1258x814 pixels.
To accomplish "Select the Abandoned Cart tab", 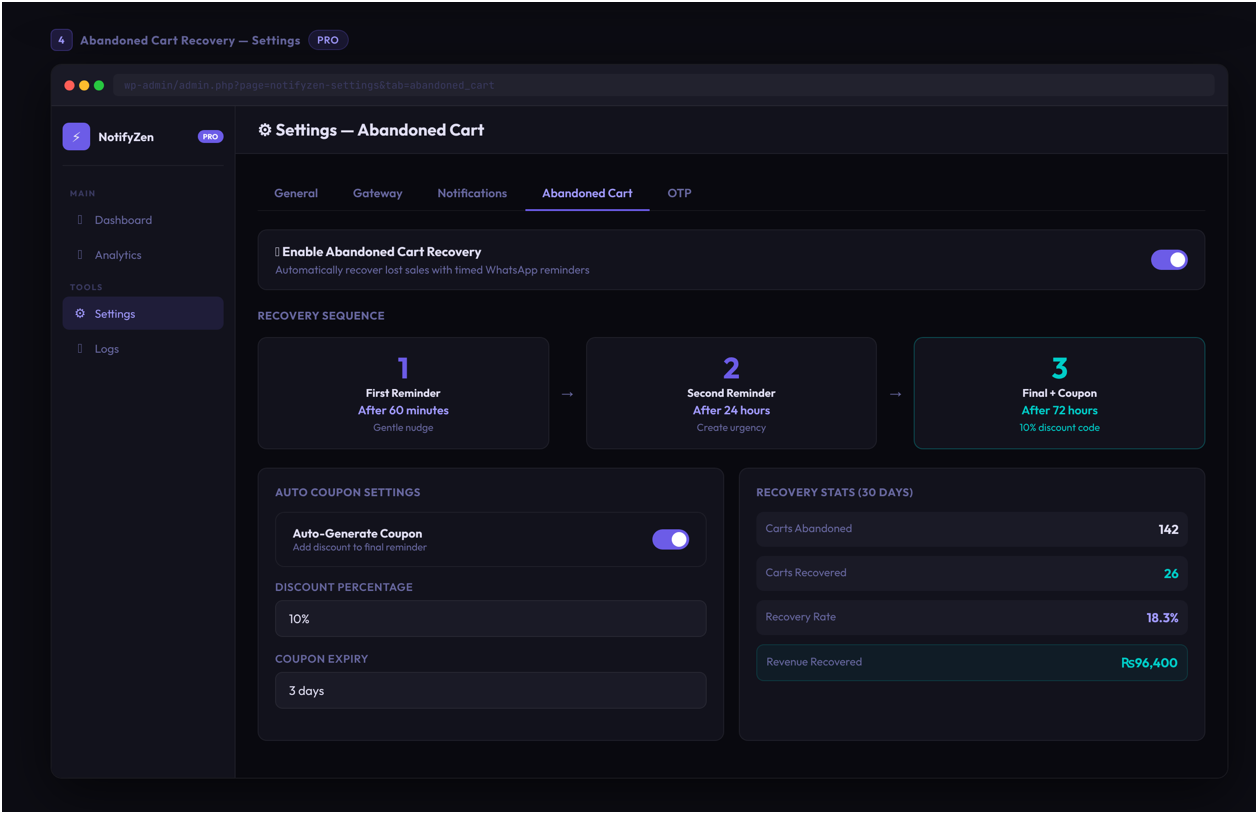I will pyautogui.click(x=587, y=193).
